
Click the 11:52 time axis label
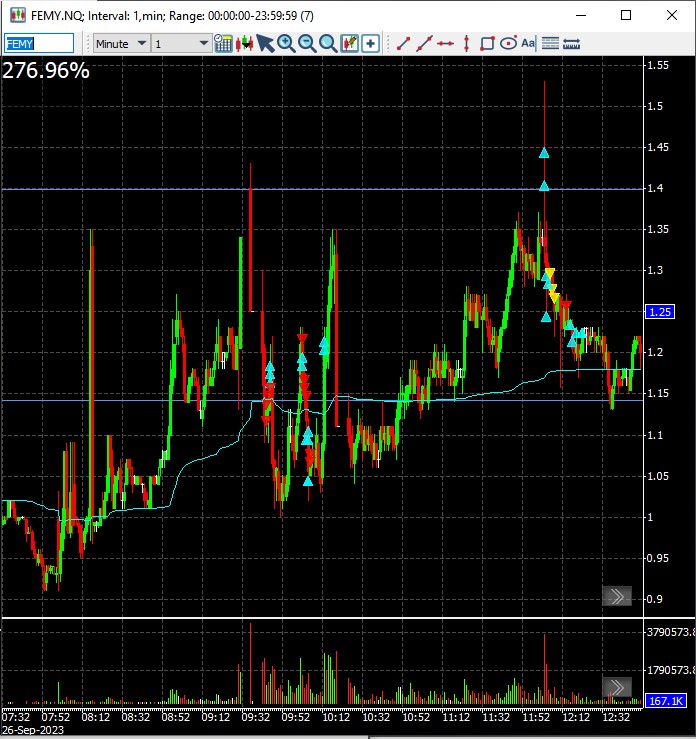pyautogui.click(x=536, y=717)
